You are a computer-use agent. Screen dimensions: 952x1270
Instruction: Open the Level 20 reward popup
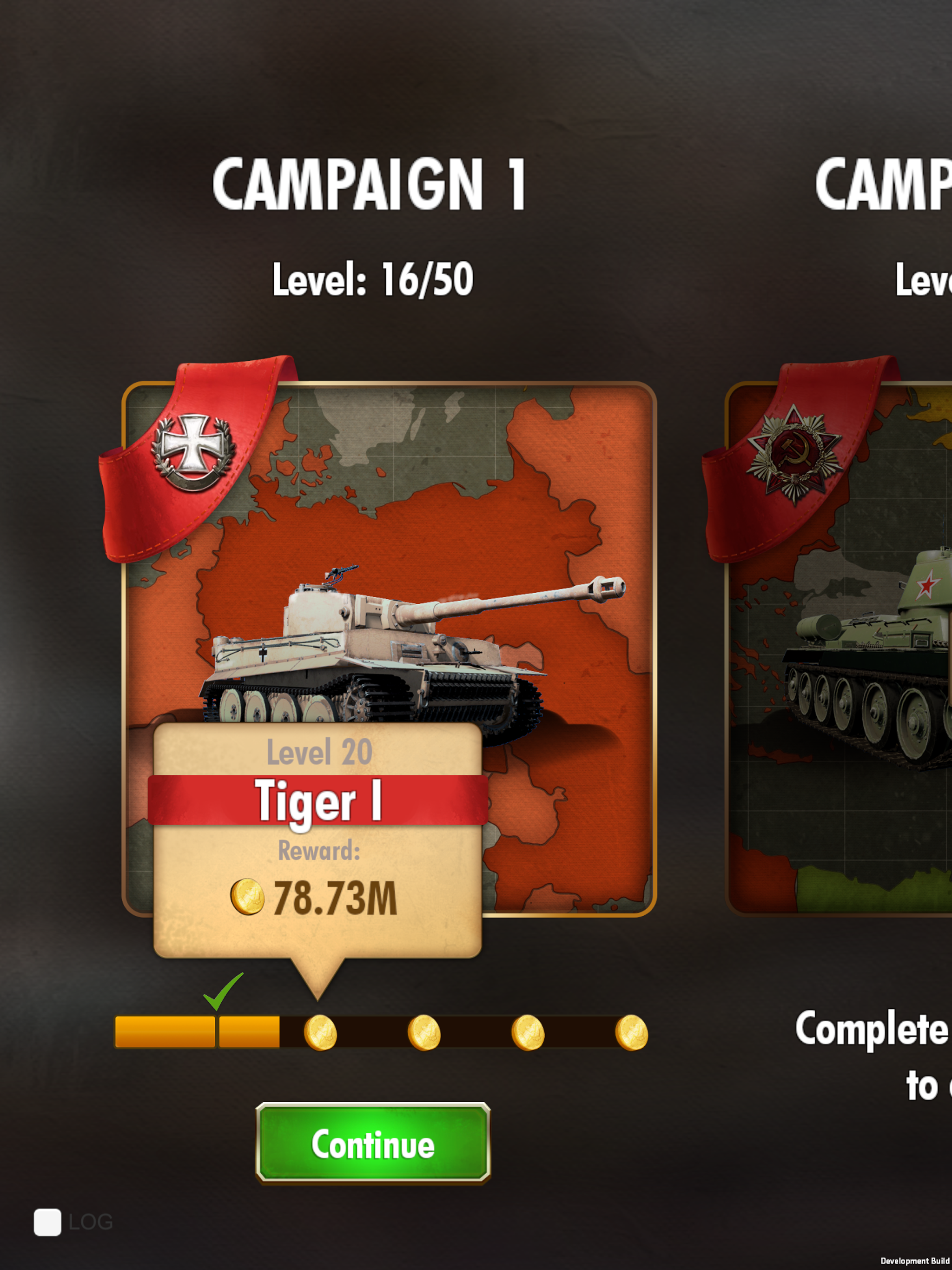click(317, 840)
